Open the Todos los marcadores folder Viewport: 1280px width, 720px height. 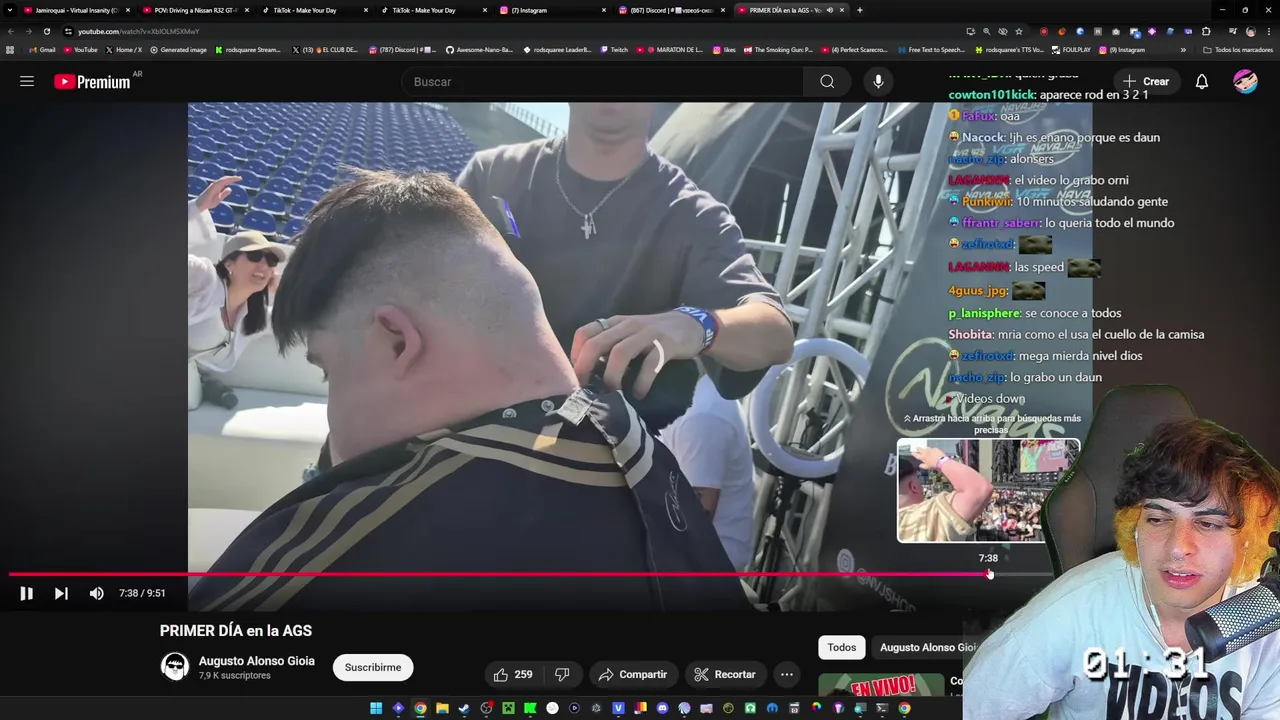pyautogui.click(x=1238, y=50)
